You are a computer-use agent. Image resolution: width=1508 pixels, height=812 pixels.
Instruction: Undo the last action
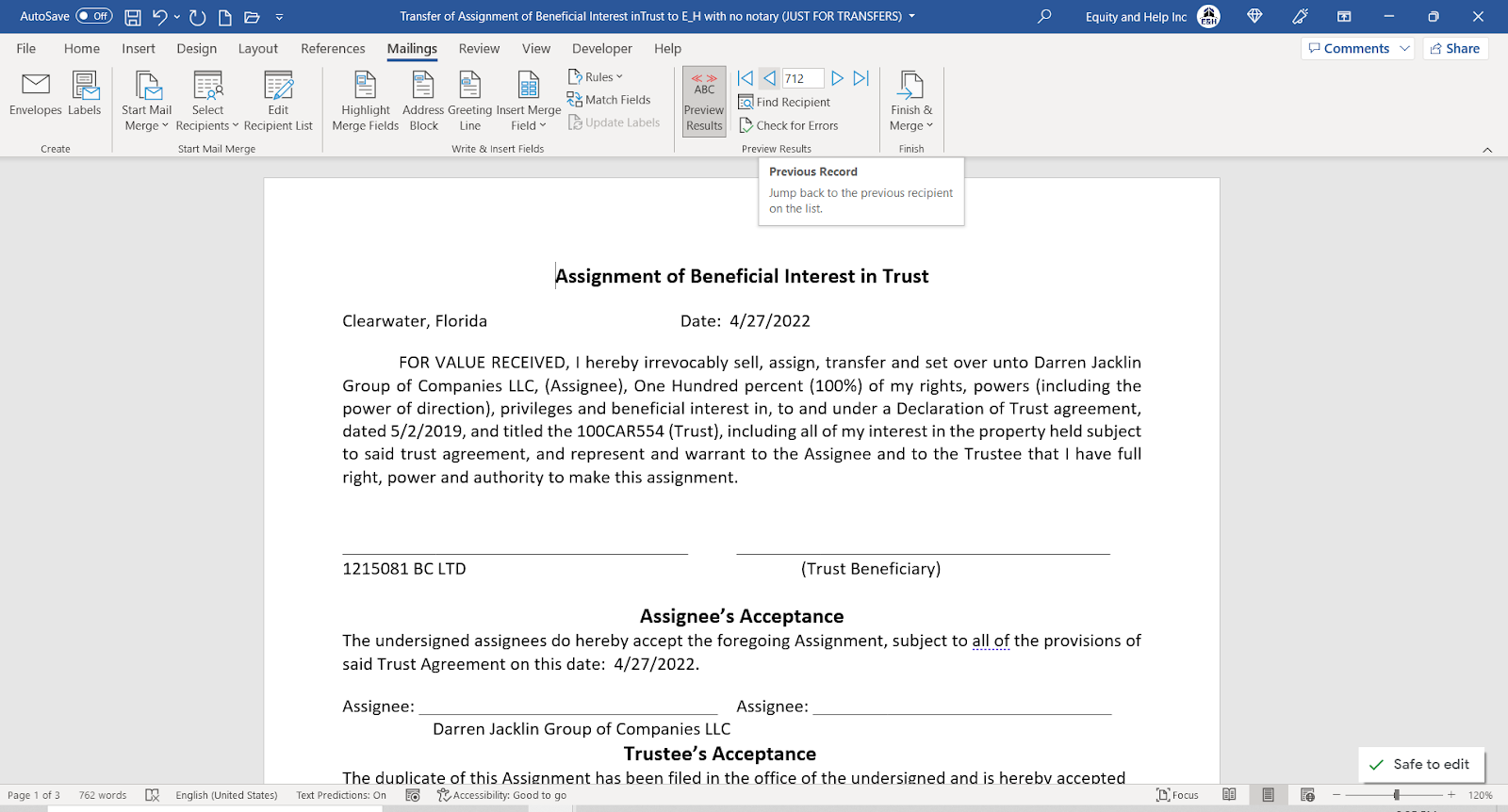point(159,17)
